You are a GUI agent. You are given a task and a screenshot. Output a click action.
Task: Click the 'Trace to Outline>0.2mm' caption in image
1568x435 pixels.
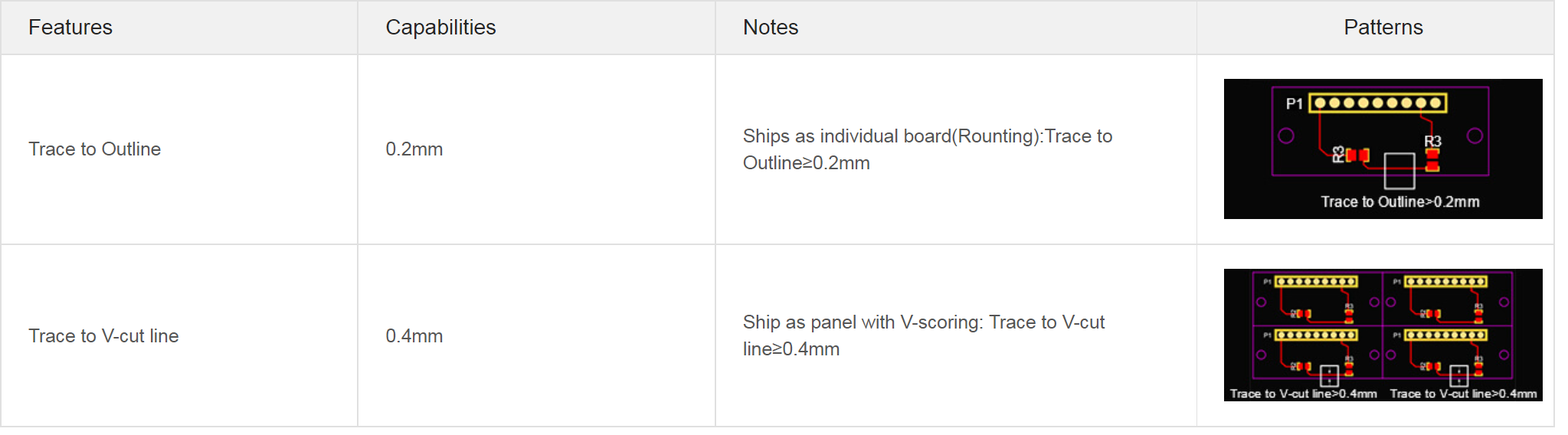[1399, 201]
